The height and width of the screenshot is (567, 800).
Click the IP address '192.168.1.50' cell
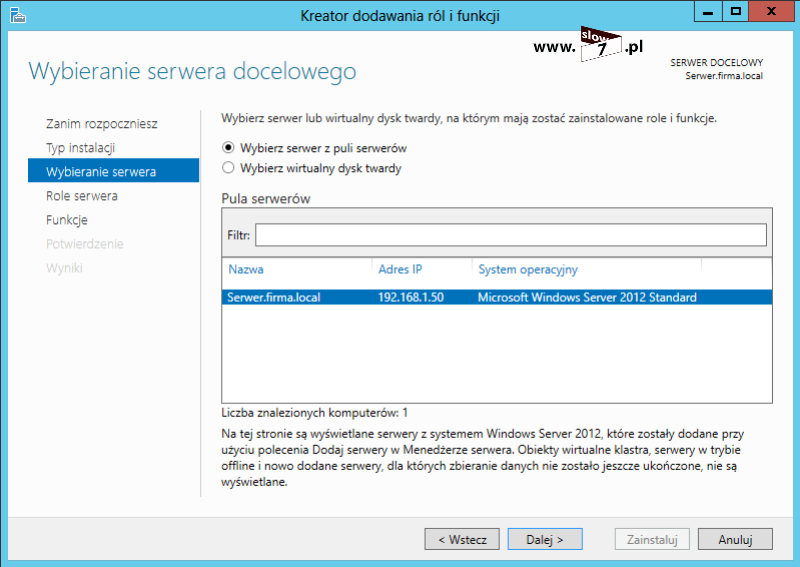point(411,297)
